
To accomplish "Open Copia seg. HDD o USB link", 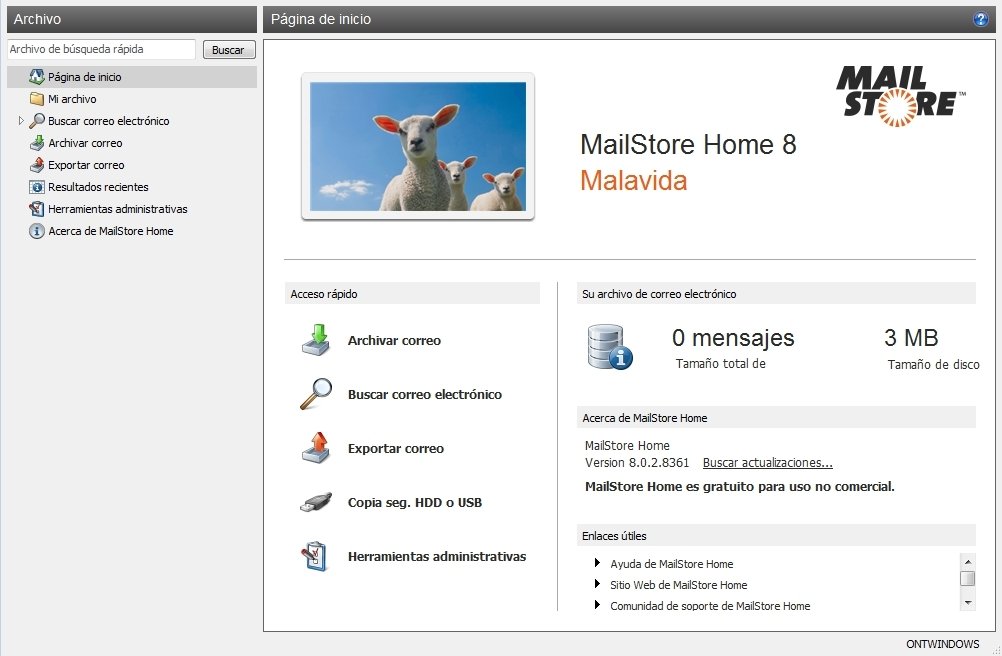I will [415, 503].
